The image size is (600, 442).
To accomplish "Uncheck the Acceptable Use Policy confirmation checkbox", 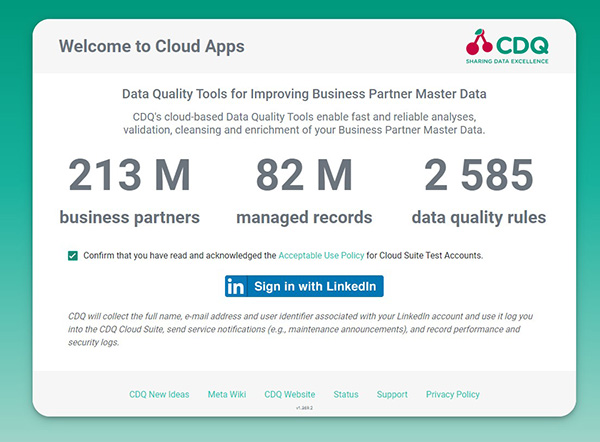I will point(73,256).
